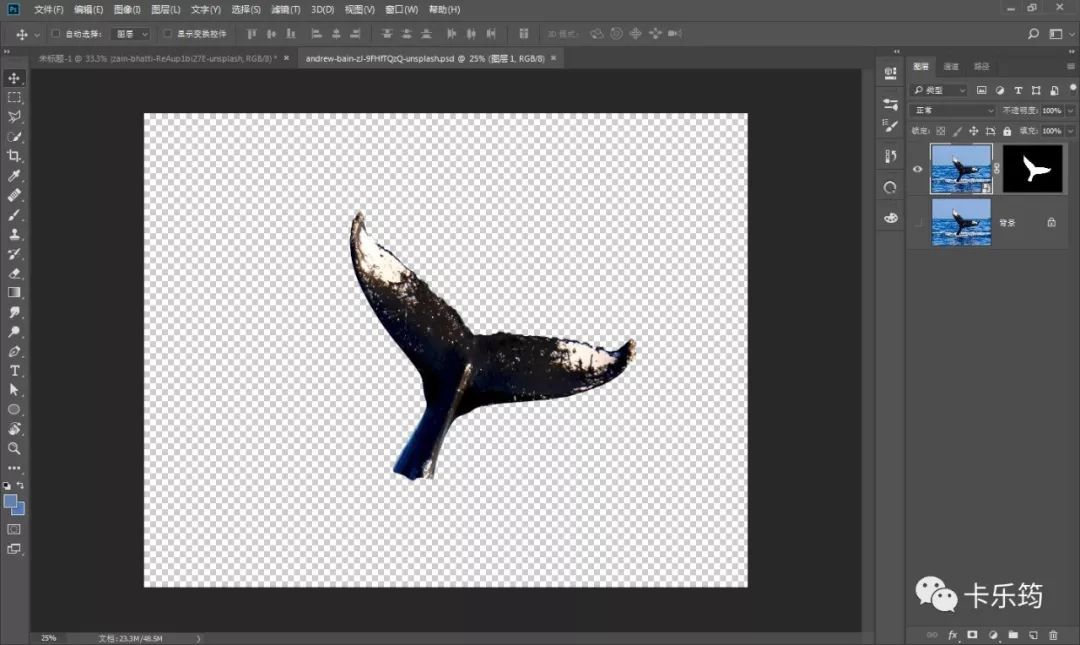The height and width of the screenshot is (645, 1080).
Task: Select the Rotate View tool
Action: tap(14, 429)
